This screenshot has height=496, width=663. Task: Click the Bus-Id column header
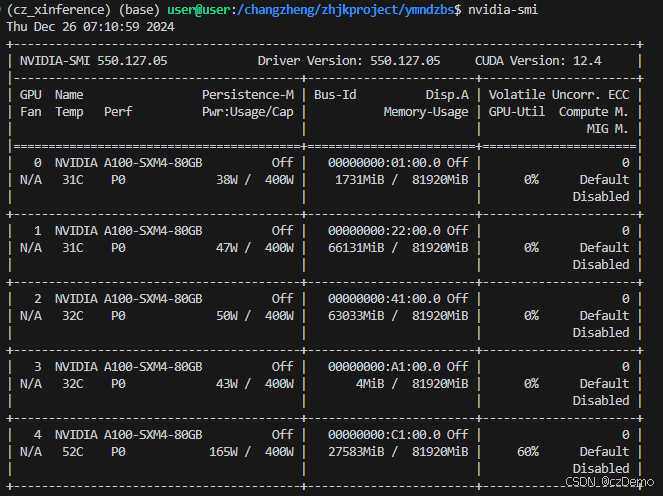(335, 95)
